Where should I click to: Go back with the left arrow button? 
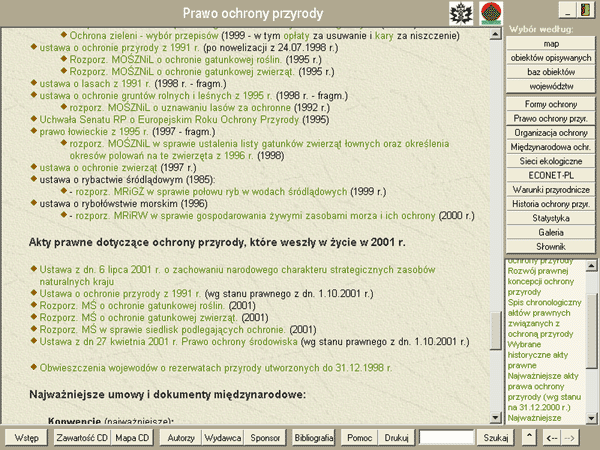(x=551, y=438)
